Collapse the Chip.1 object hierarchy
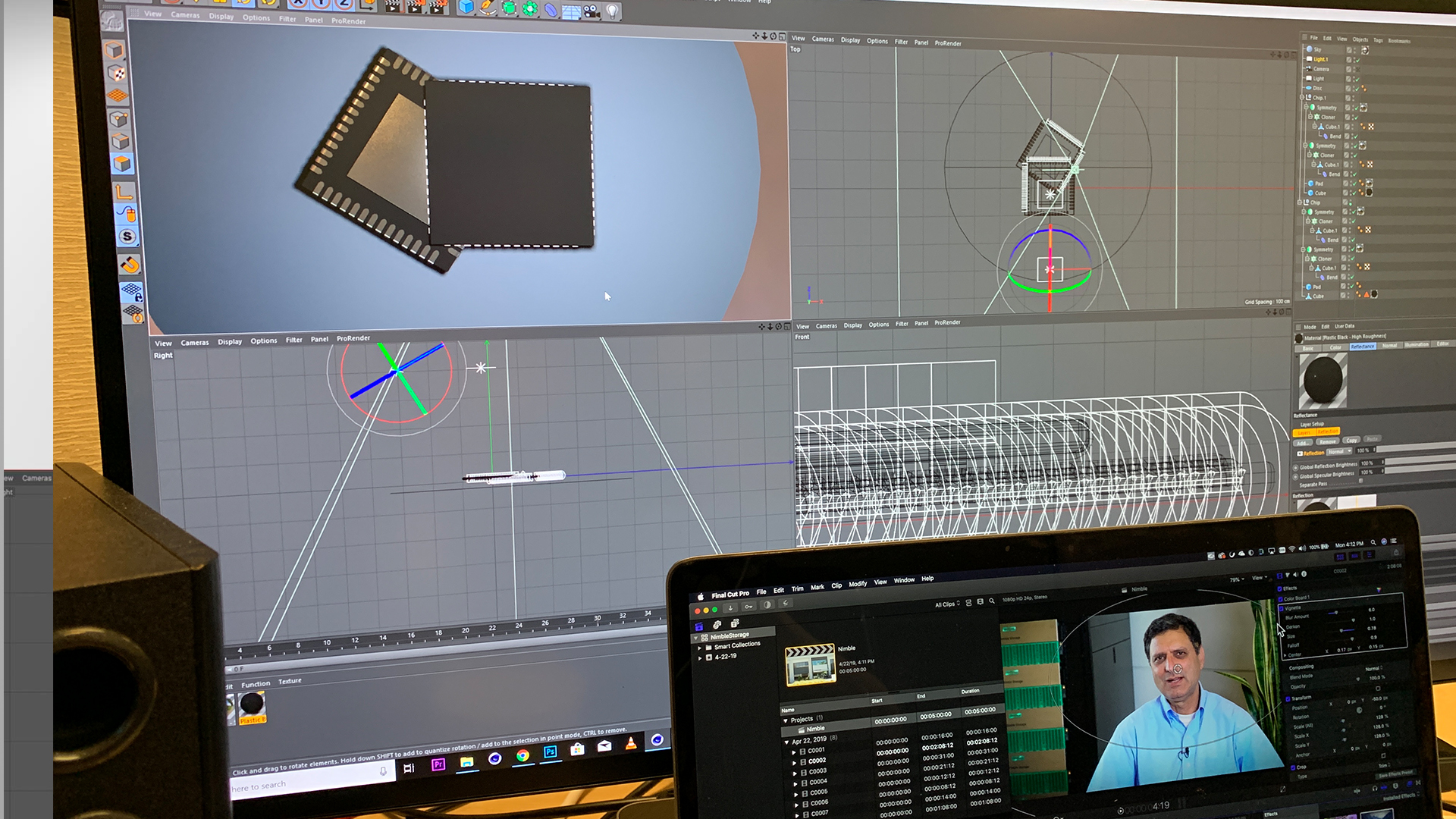The width and height of the screenshot is (1456, 819). click(1302, 97)
